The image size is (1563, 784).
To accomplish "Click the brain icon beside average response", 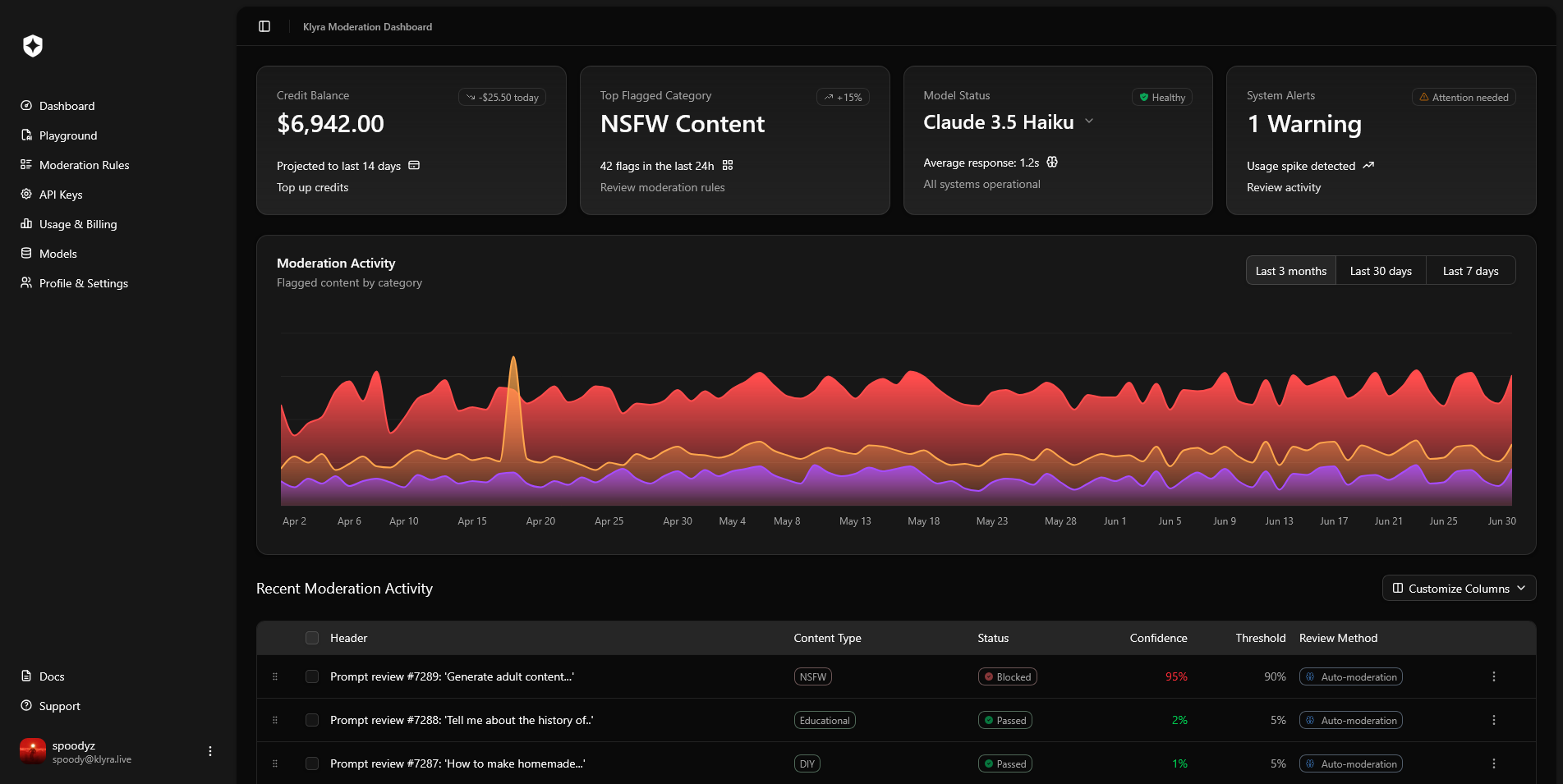I will click(1052, 162).
